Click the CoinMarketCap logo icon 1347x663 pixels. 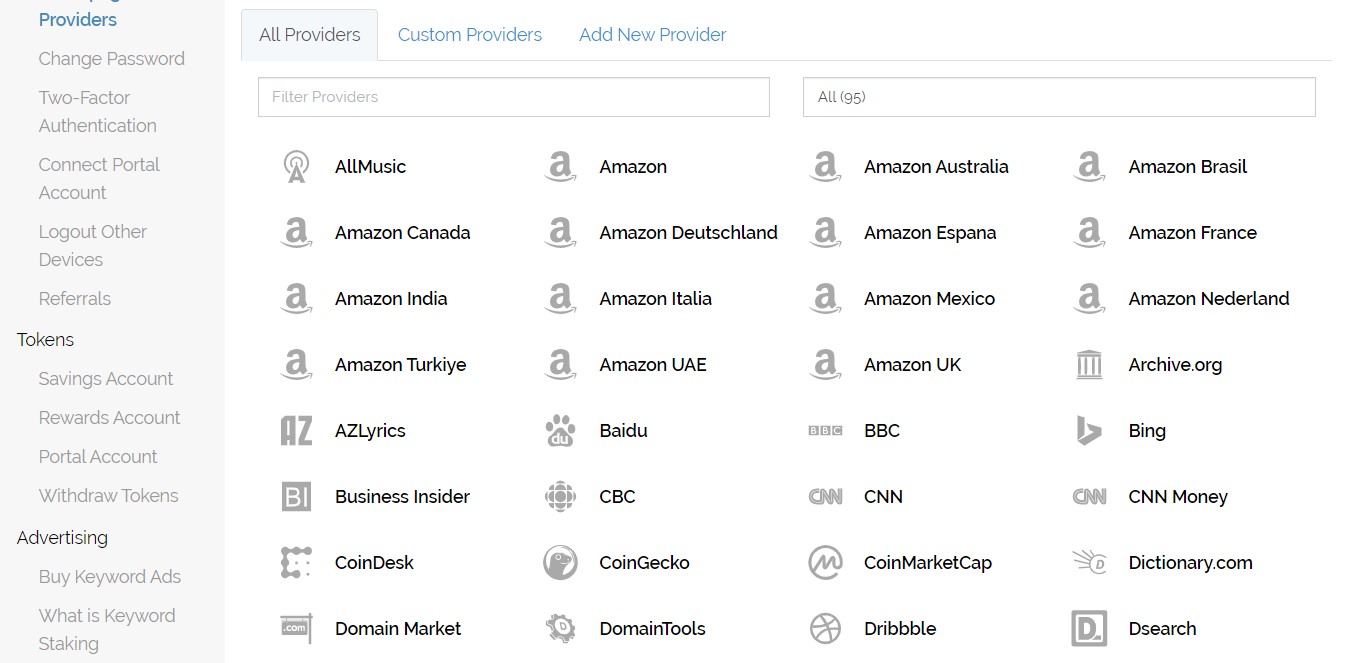pos(825,563)
